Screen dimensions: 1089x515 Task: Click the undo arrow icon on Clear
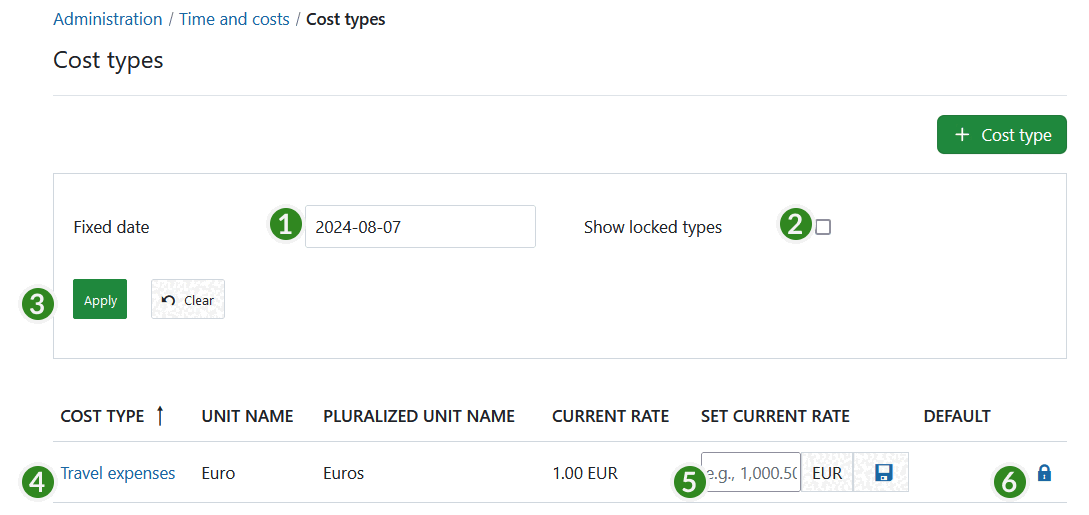click(x=168, y=300)
